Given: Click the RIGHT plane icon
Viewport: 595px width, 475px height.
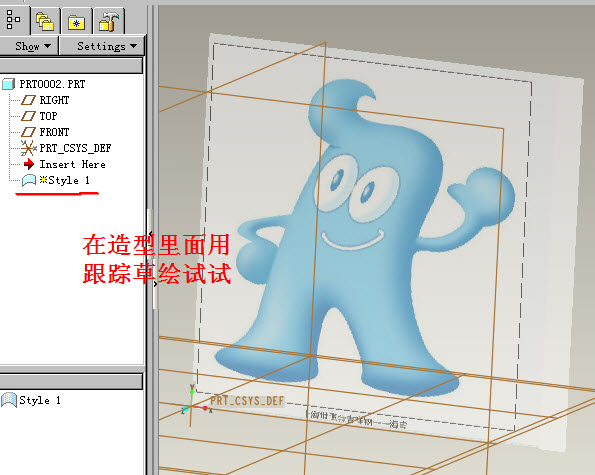Looking at the screenshot, I should pos(28,100).
